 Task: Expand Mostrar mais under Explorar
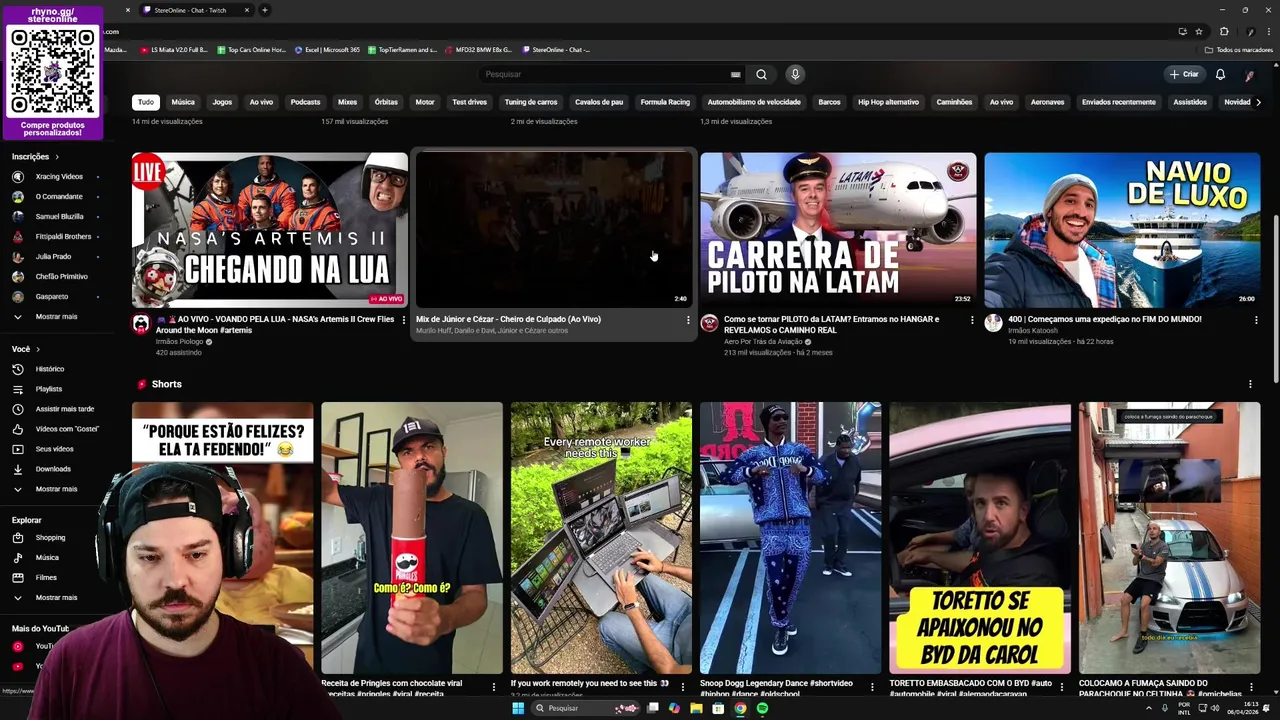pyautogui.click(x=56, y=598)
